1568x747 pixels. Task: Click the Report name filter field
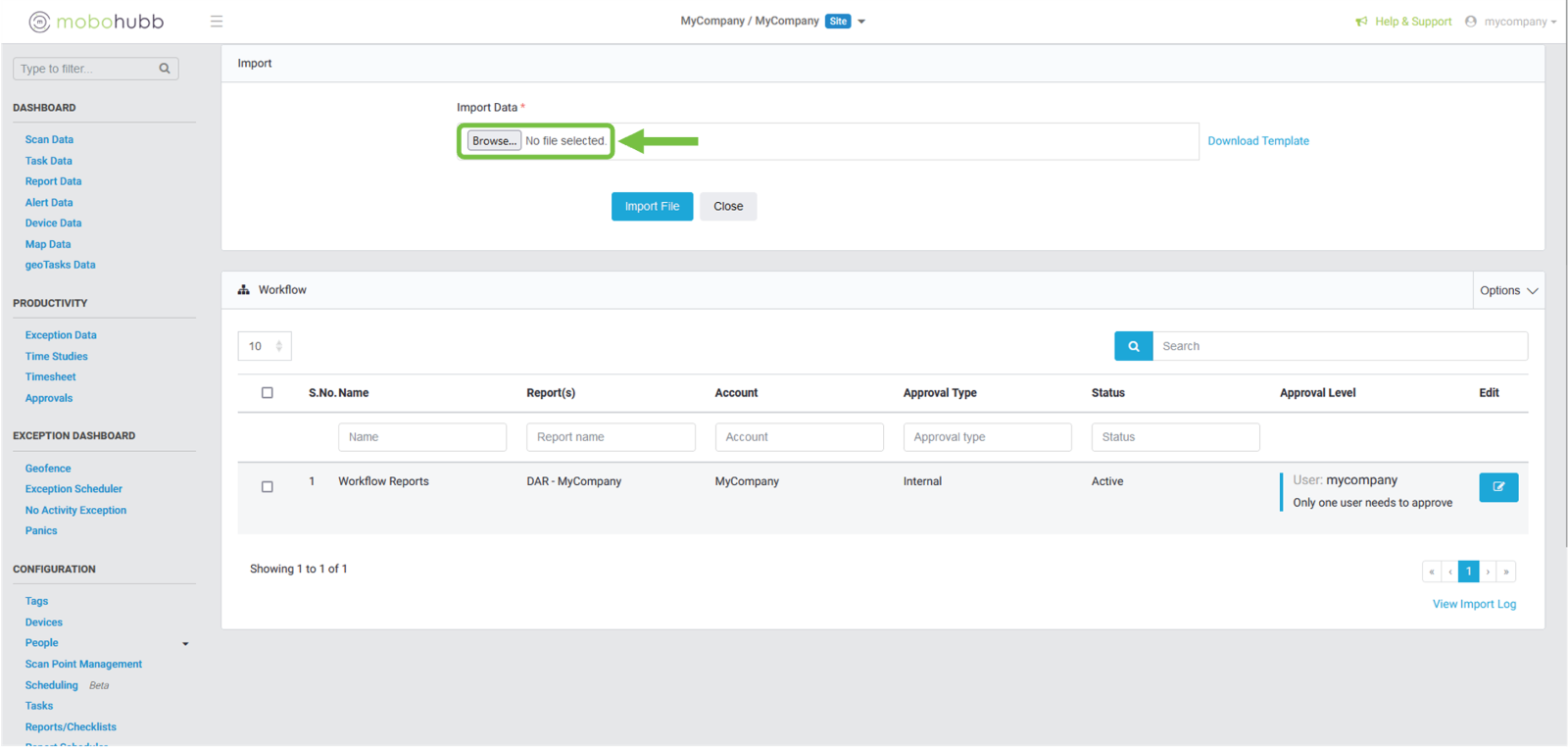(x=611, y=437)
